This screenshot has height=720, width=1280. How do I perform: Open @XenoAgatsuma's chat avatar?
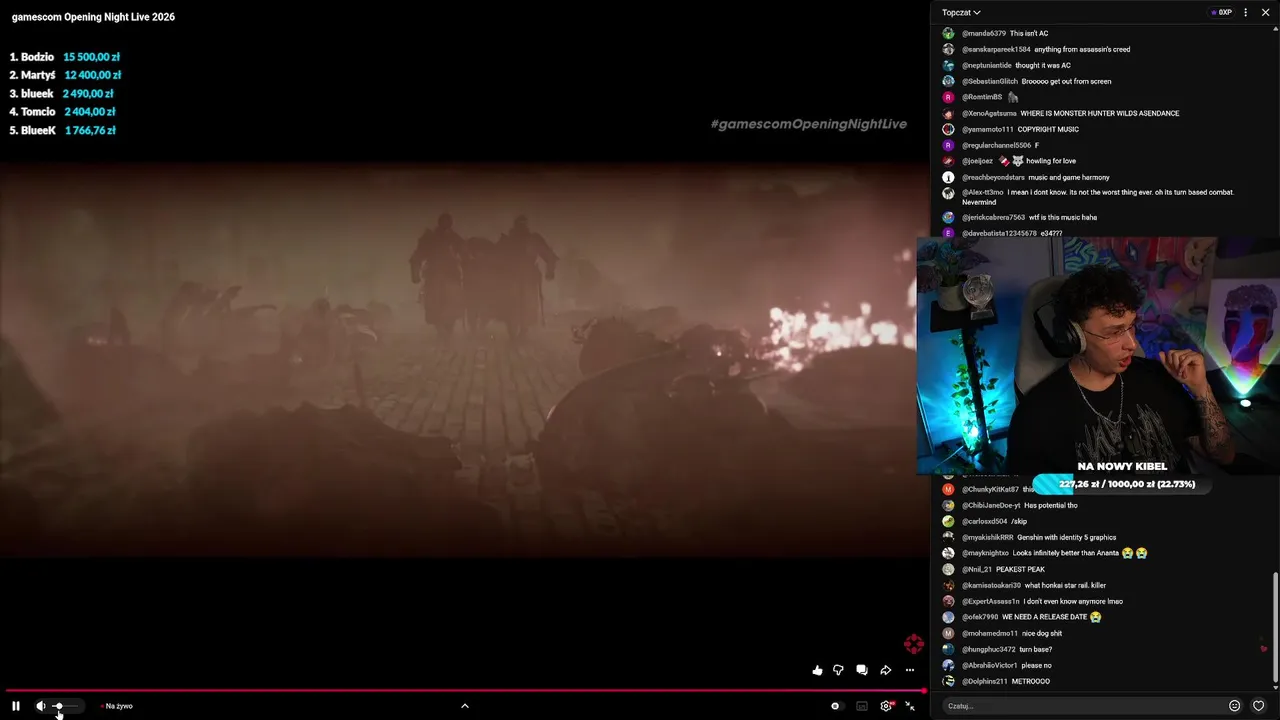pos(949,113)
